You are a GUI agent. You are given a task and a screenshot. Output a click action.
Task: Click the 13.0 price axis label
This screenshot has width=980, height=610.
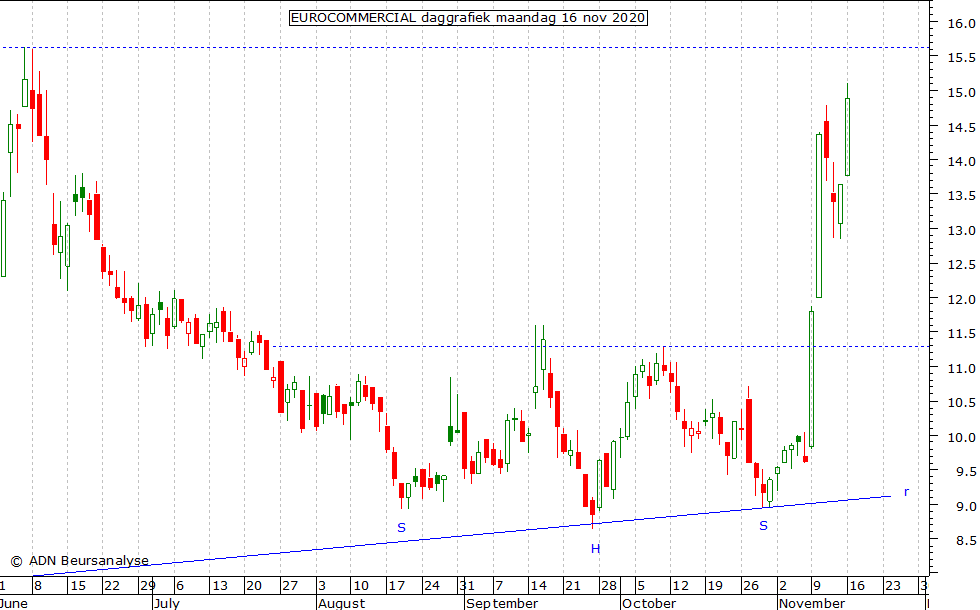(961, 231)
